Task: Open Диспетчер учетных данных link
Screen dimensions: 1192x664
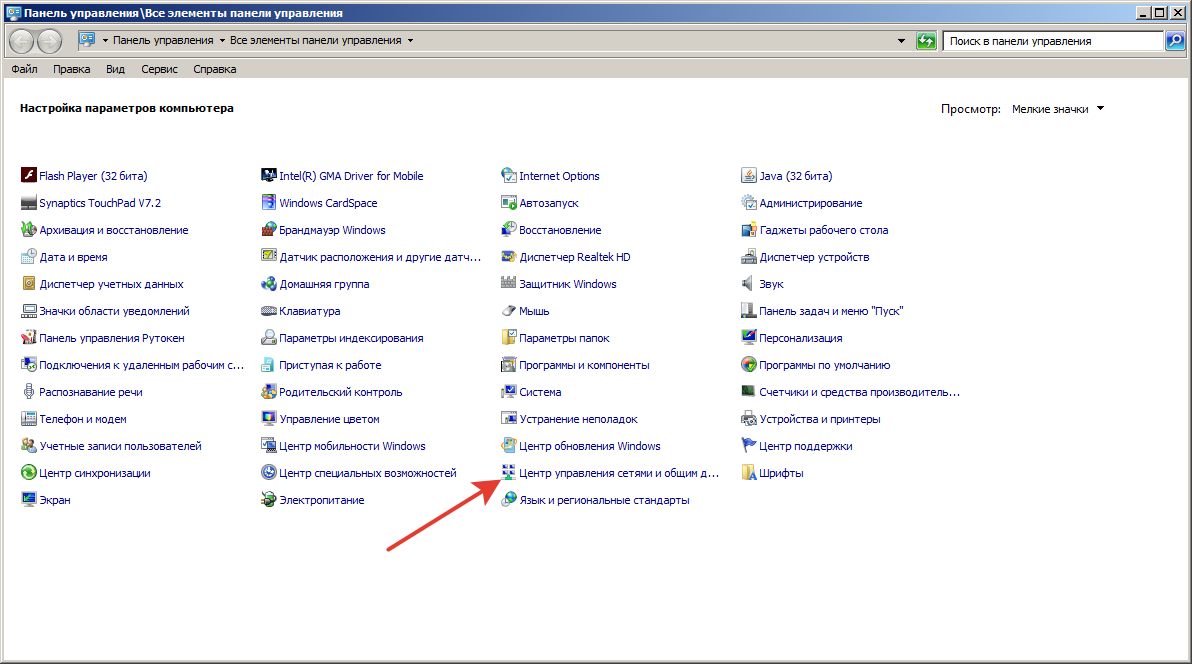Action: pos(111,284)
